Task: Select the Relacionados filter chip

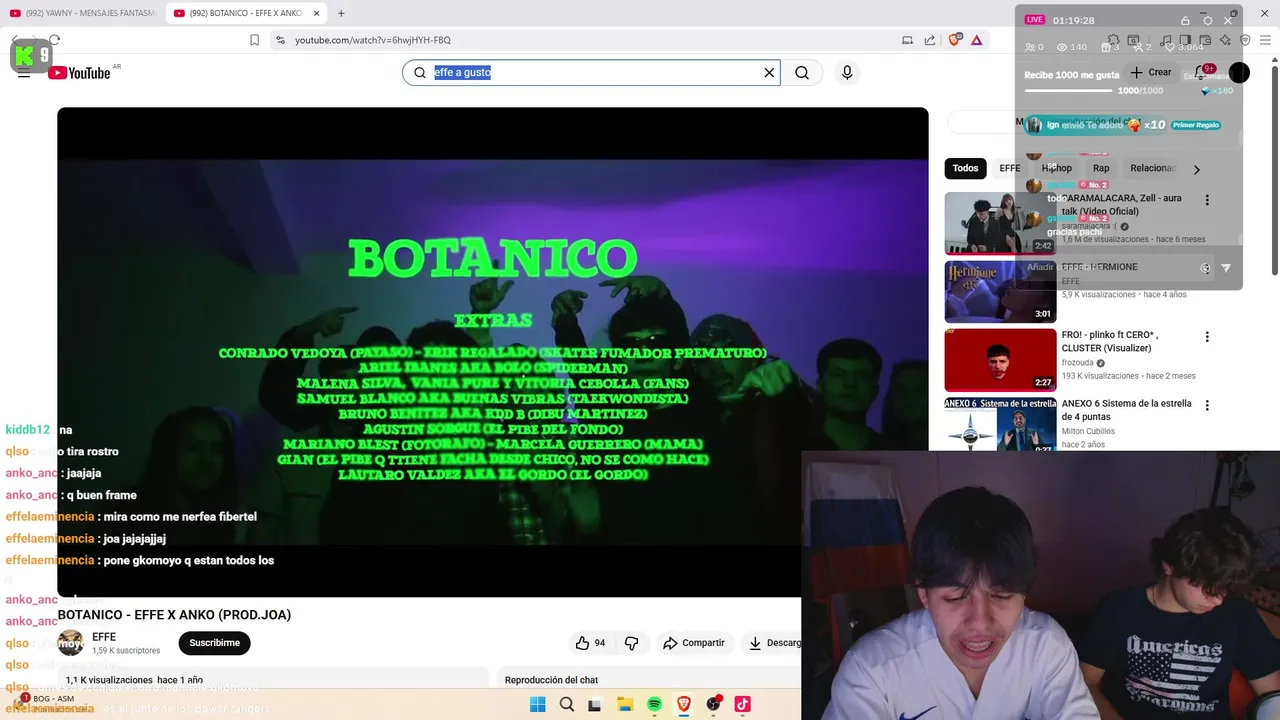Action: [1153, 168]
